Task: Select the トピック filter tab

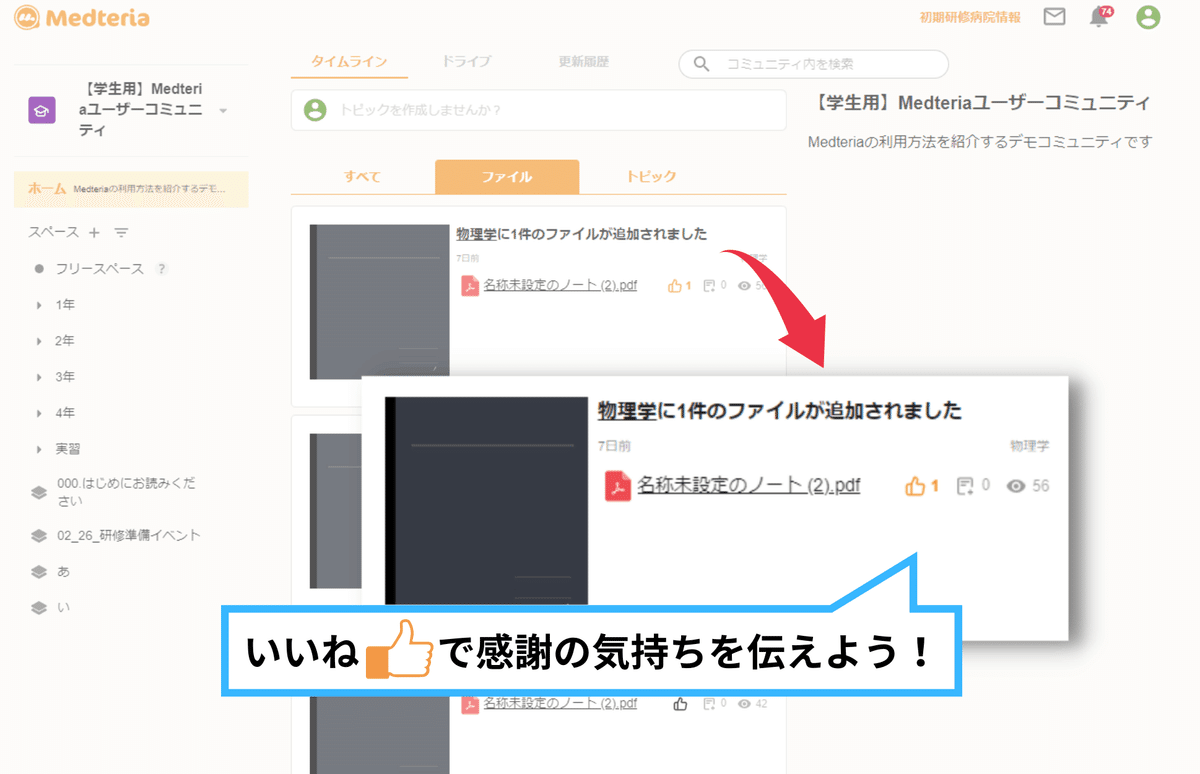Action: [651, 177]
